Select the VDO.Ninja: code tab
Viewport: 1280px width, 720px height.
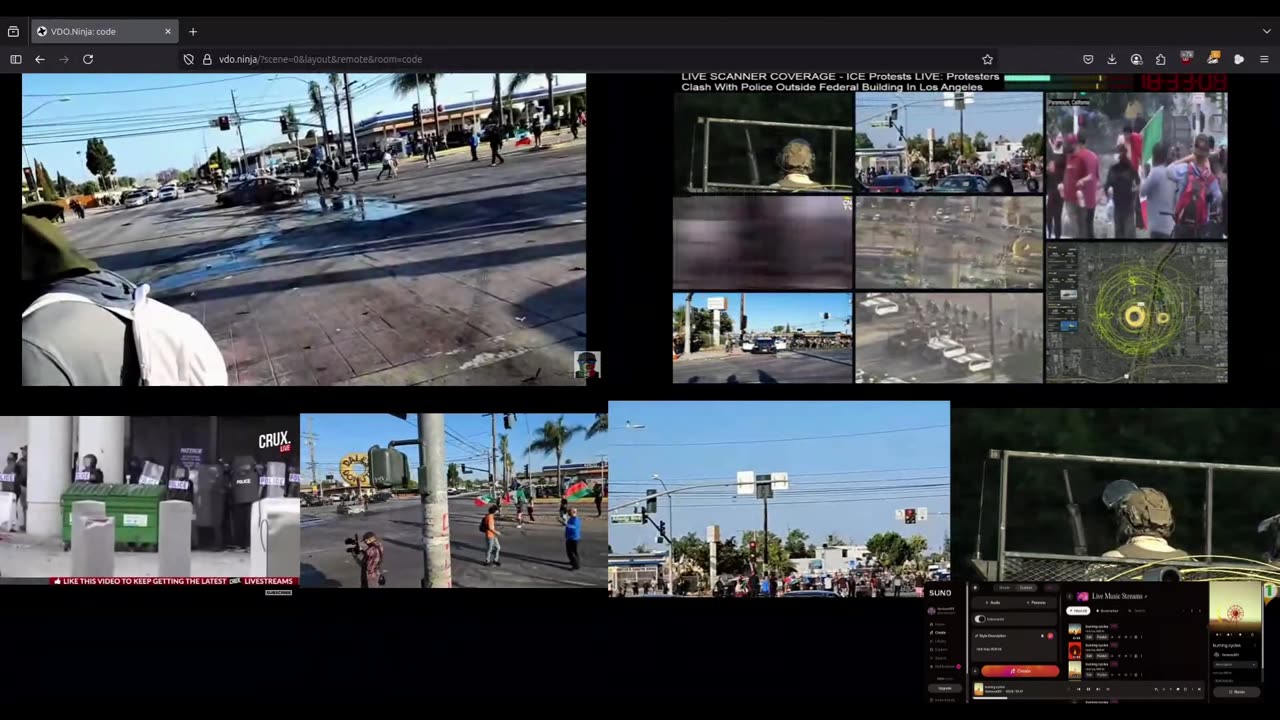[105, 31]
